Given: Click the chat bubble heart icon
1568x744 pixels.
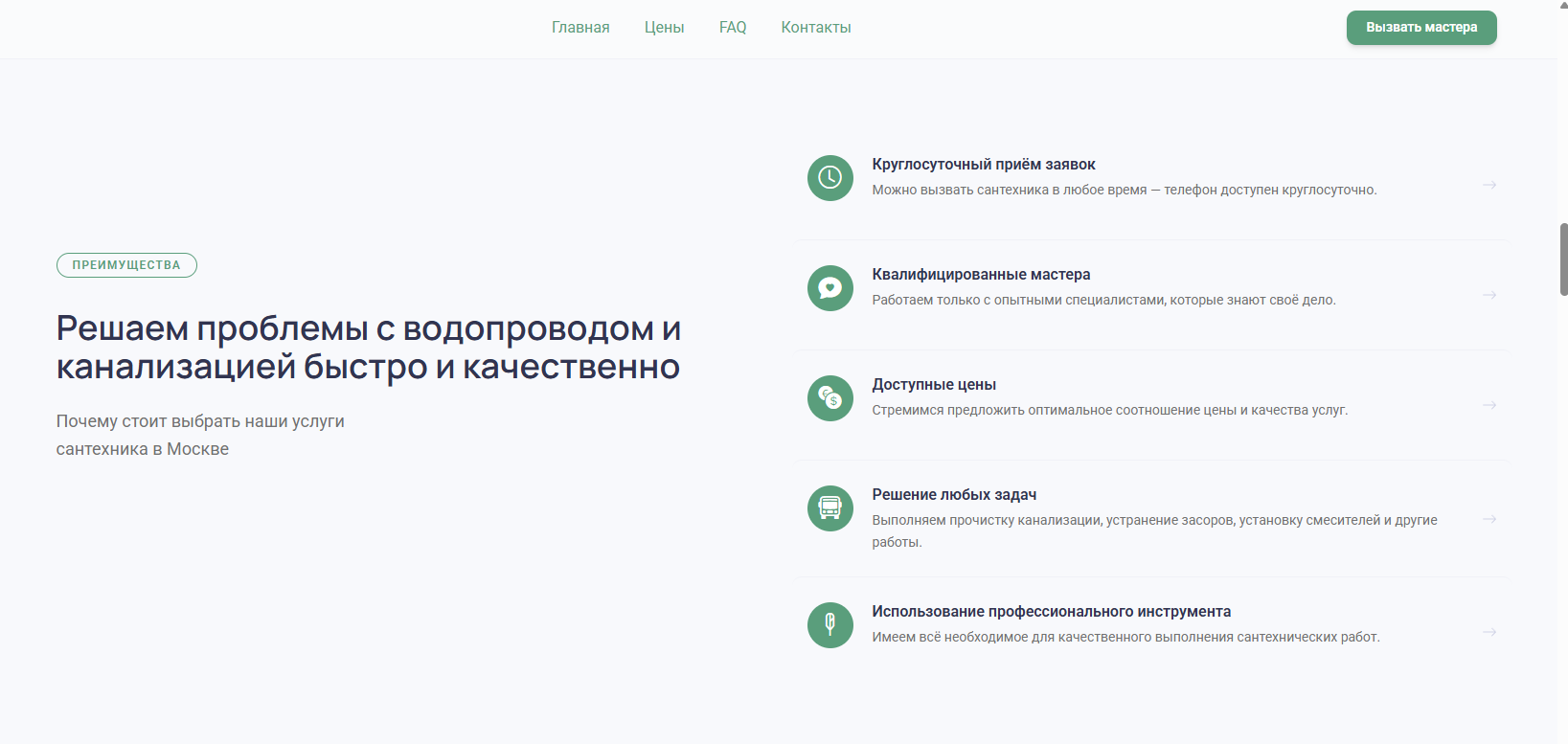Looking at the screenshot, I should click(829, 288).
